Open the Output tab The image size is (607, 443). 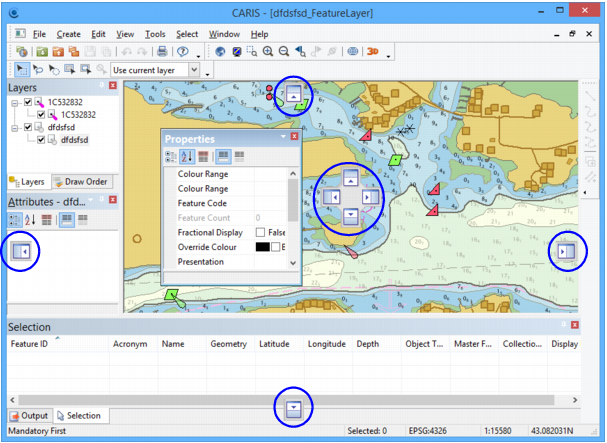30,415
